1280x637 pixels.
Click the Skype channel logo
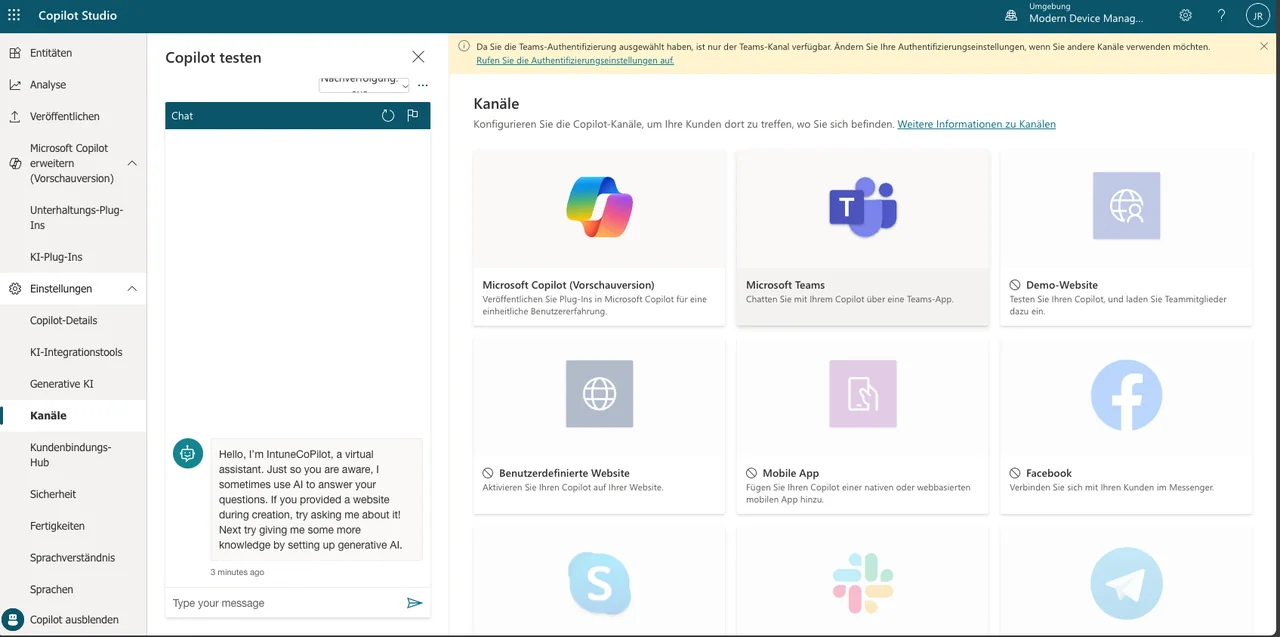599,583
